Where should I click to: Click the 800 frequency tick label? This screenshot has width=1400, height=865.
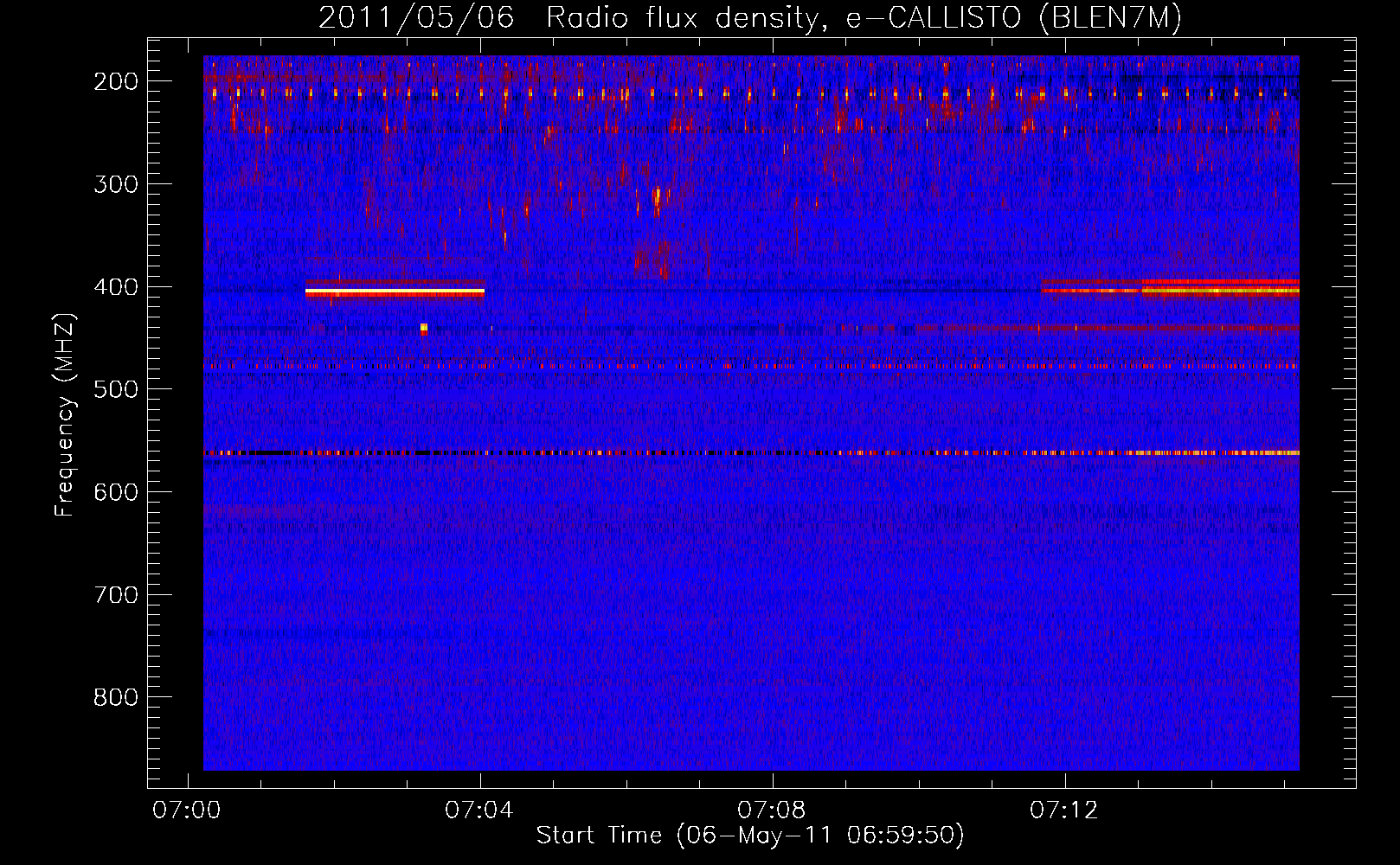click(115, 697)
